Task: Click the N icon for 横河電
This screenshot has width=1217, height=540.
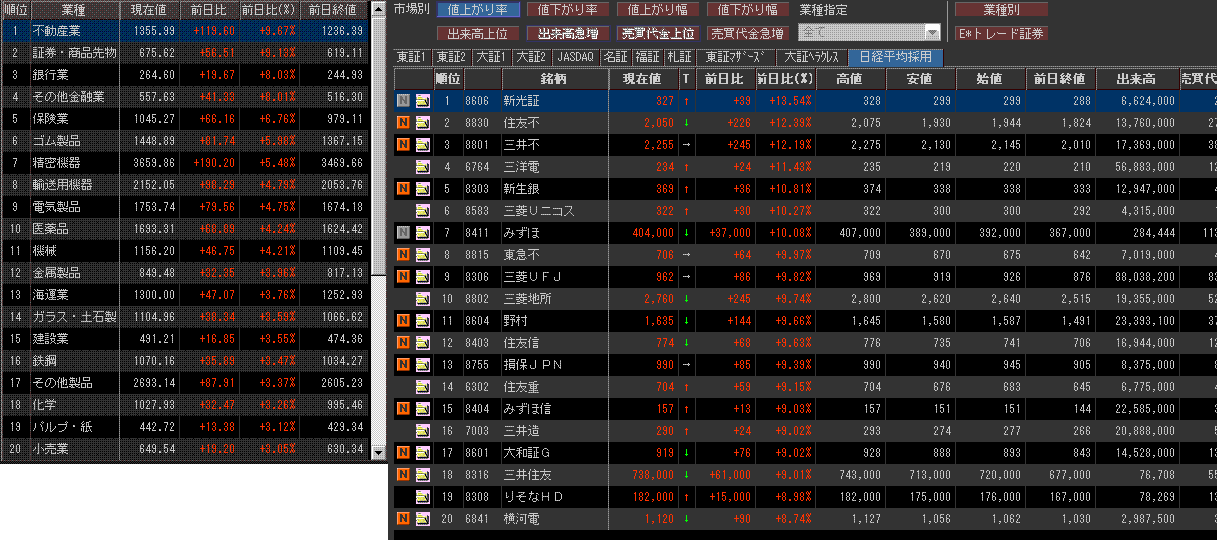Action: pos(403,518)
